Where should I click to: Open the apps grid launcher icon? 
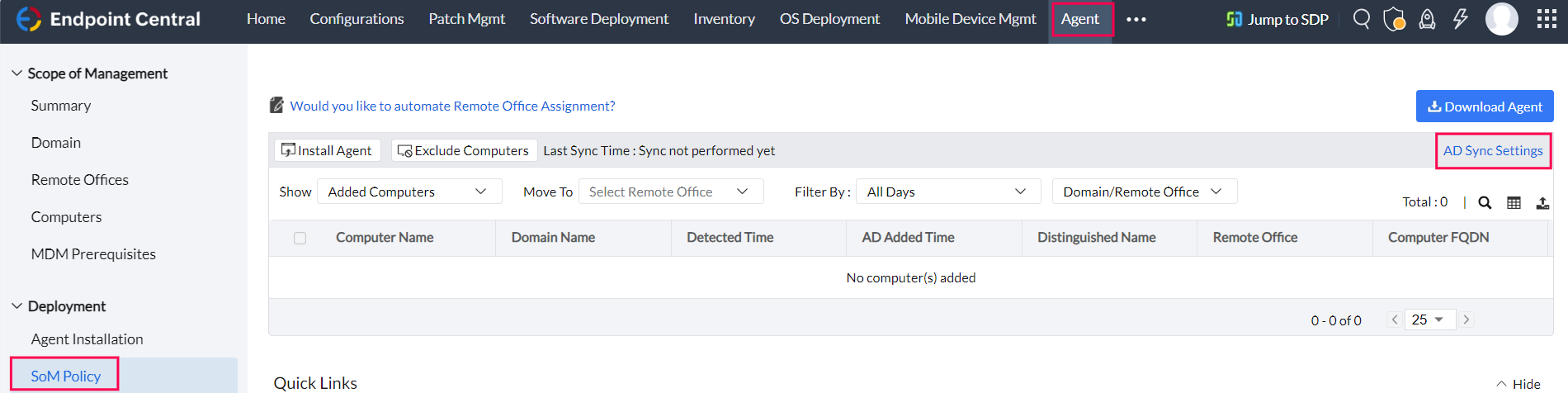[1547, 19]
